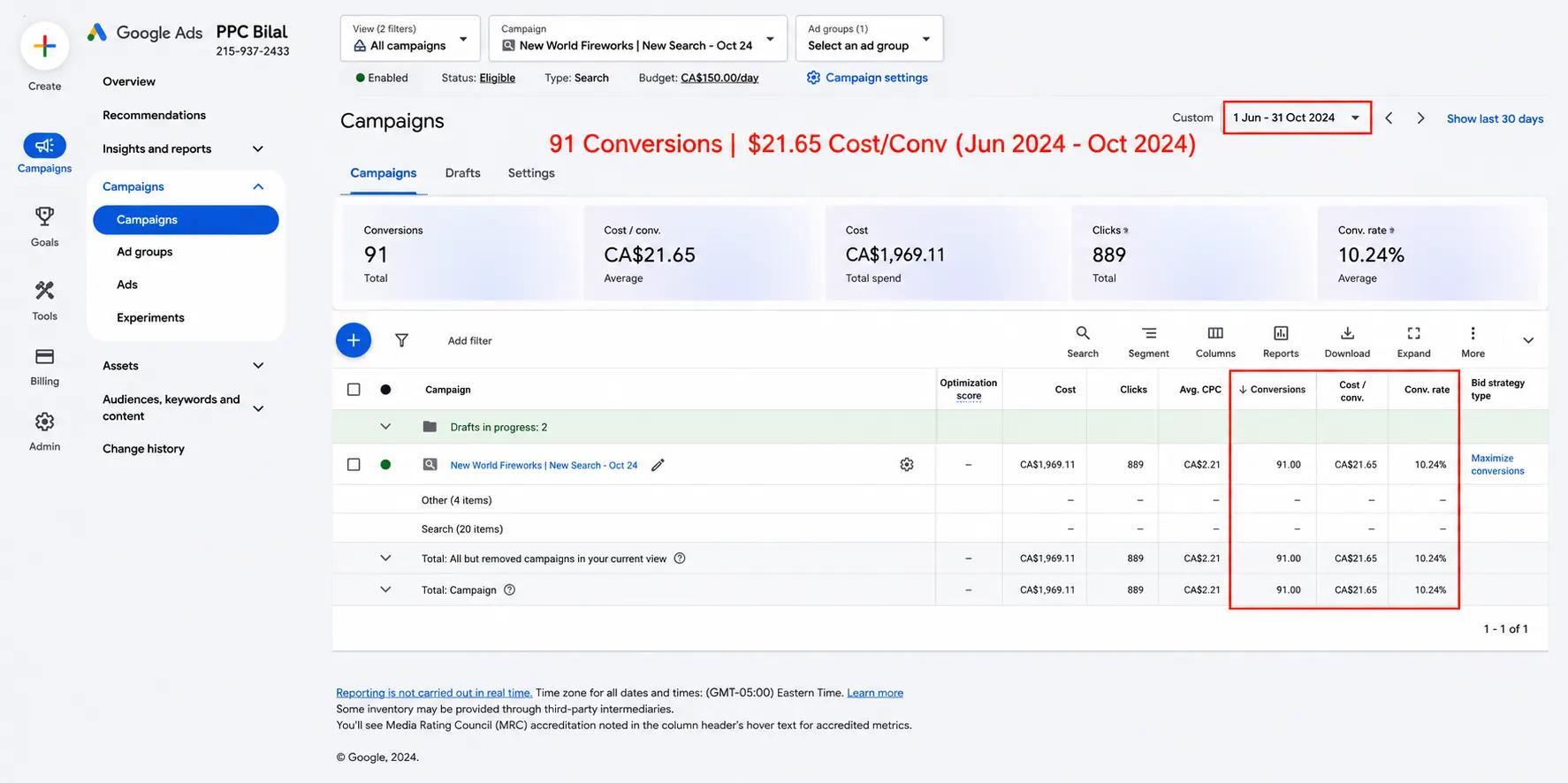Open Experiments in the sidebar

(x=150, y=317)
